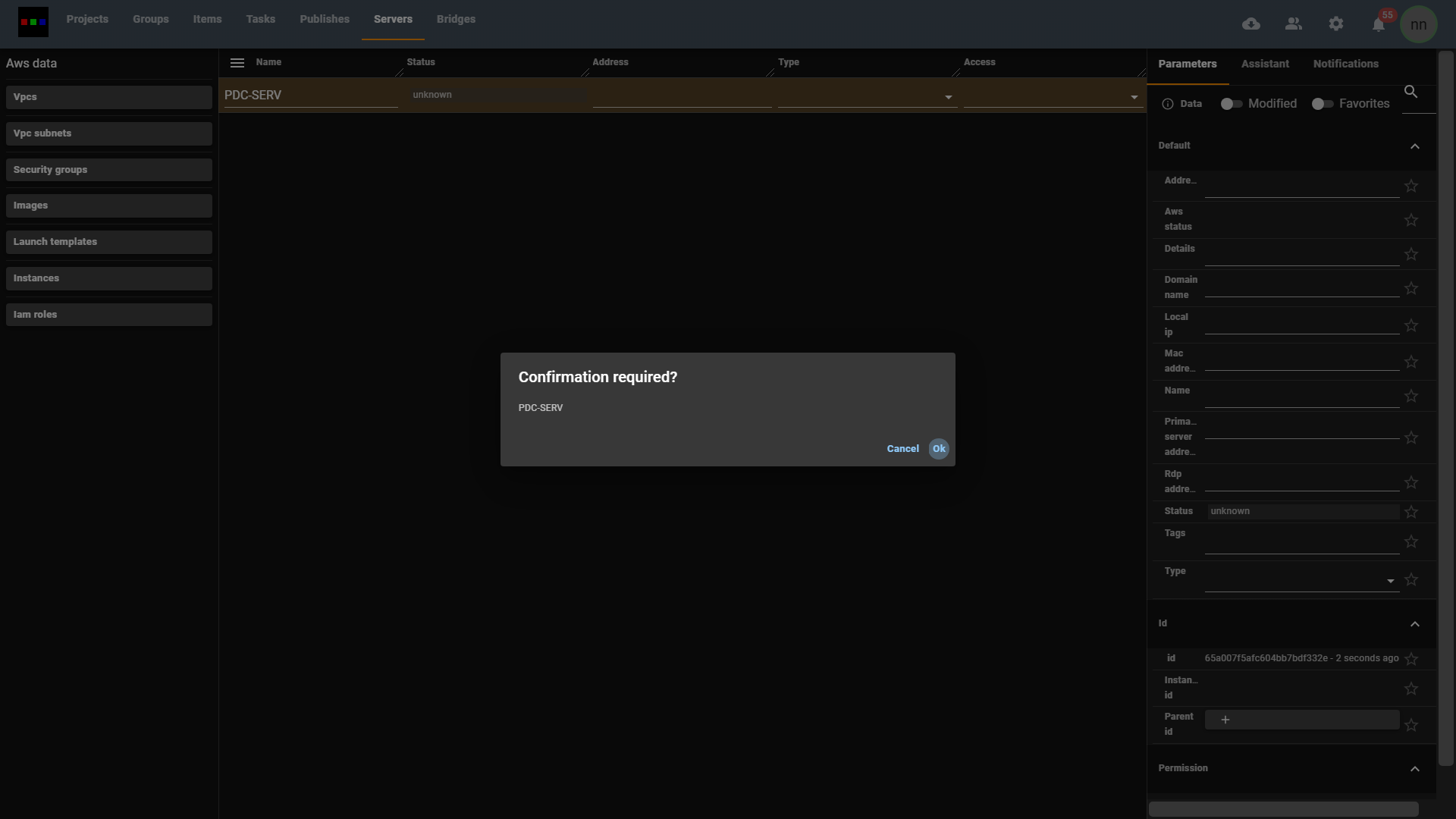Open the notifications bell icon
The width and height of the screenshot is (1456, 819).
pos(1378,25)
